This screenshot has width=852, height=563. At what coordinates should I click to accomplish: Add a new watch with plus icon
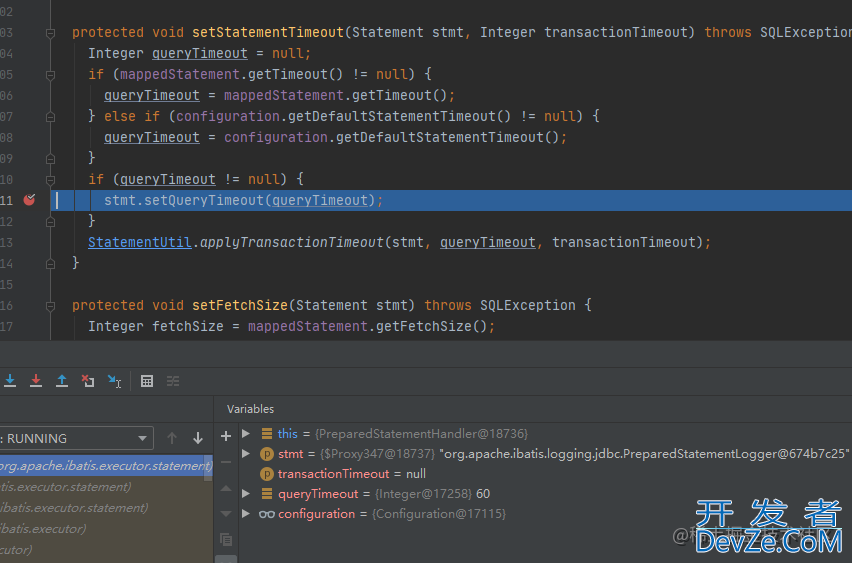pyautogui.click(x=226, y=436)
